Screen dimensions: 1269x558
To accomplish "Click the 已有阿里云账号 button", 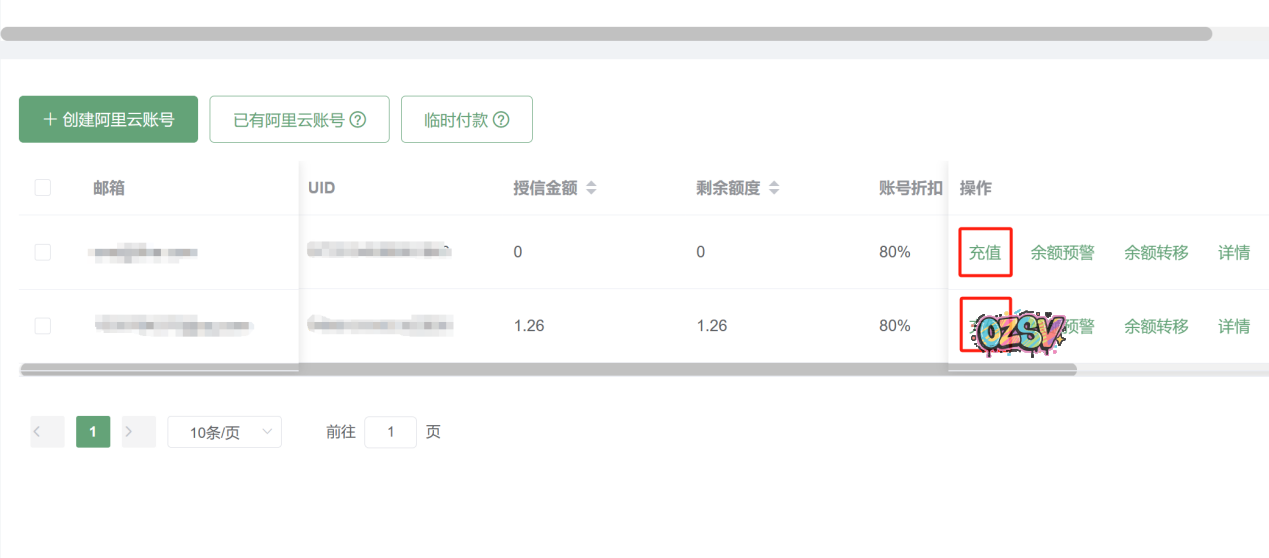I will (x=299, y=120).
